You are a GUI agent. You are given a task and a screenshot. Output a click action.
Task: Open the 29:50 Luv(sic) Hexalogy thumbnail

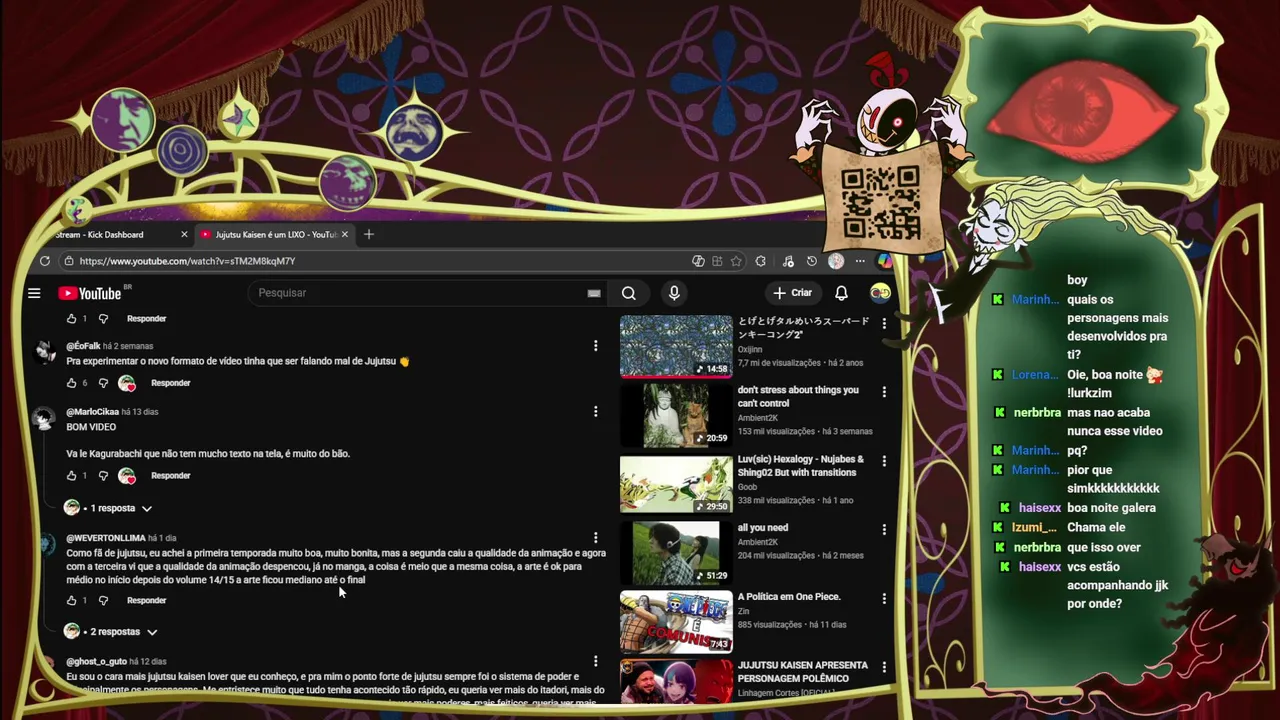[x=676, y=484]
